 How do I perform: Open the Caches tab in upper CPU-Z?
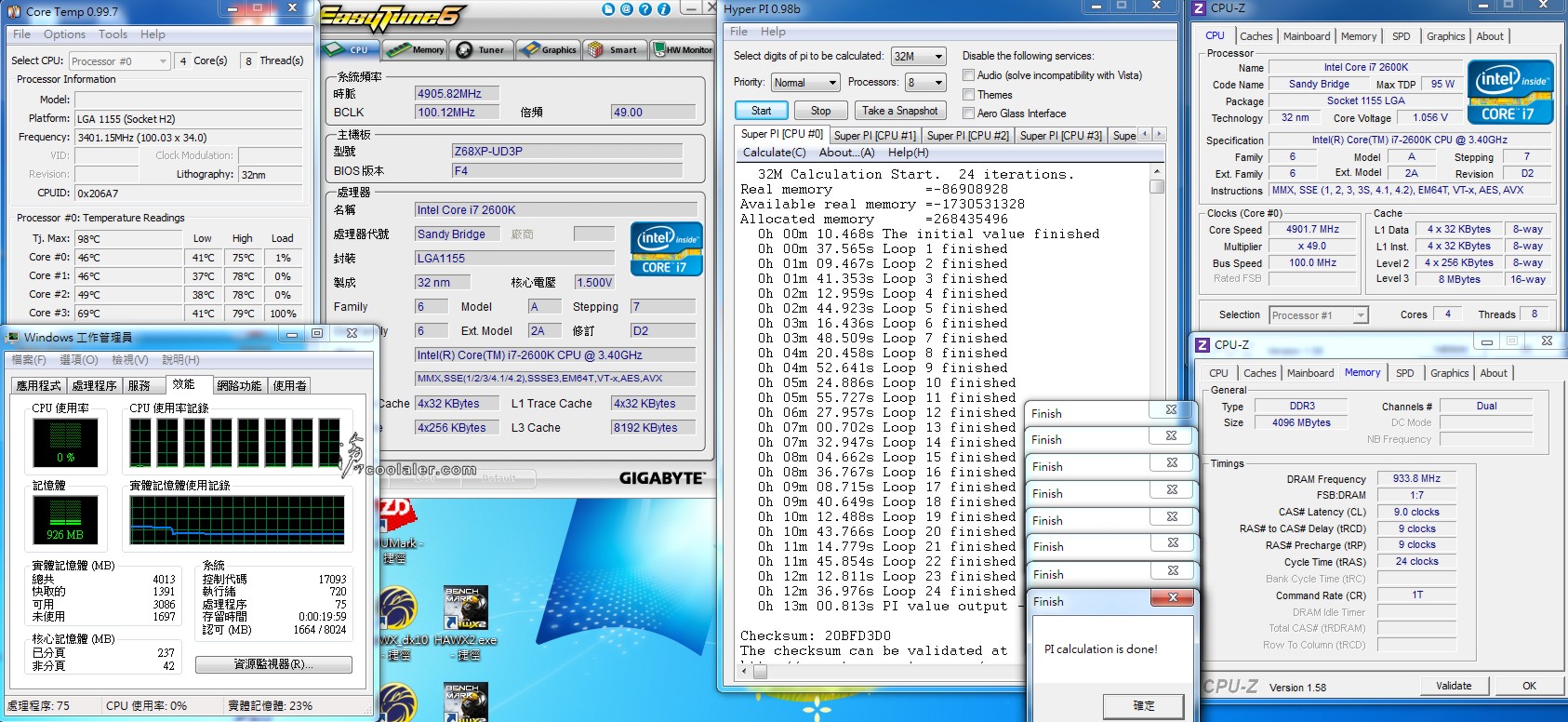click(x=1256, y=36)
